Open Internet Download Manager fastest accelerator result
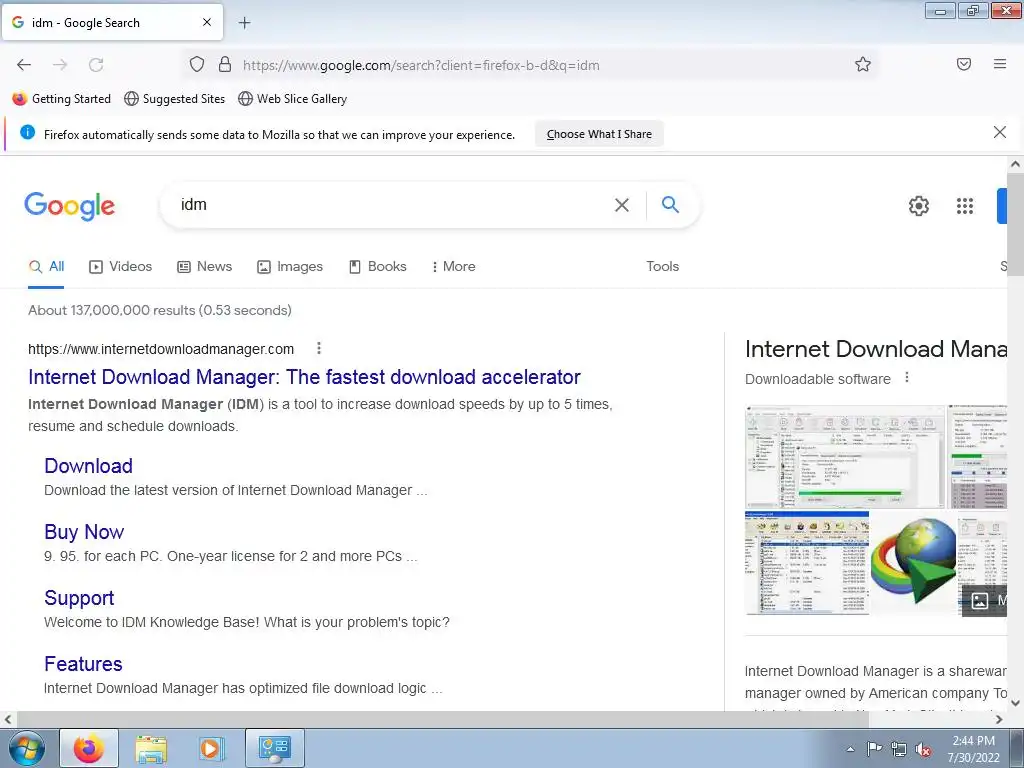1024x768 pixels. coord(304,377)
